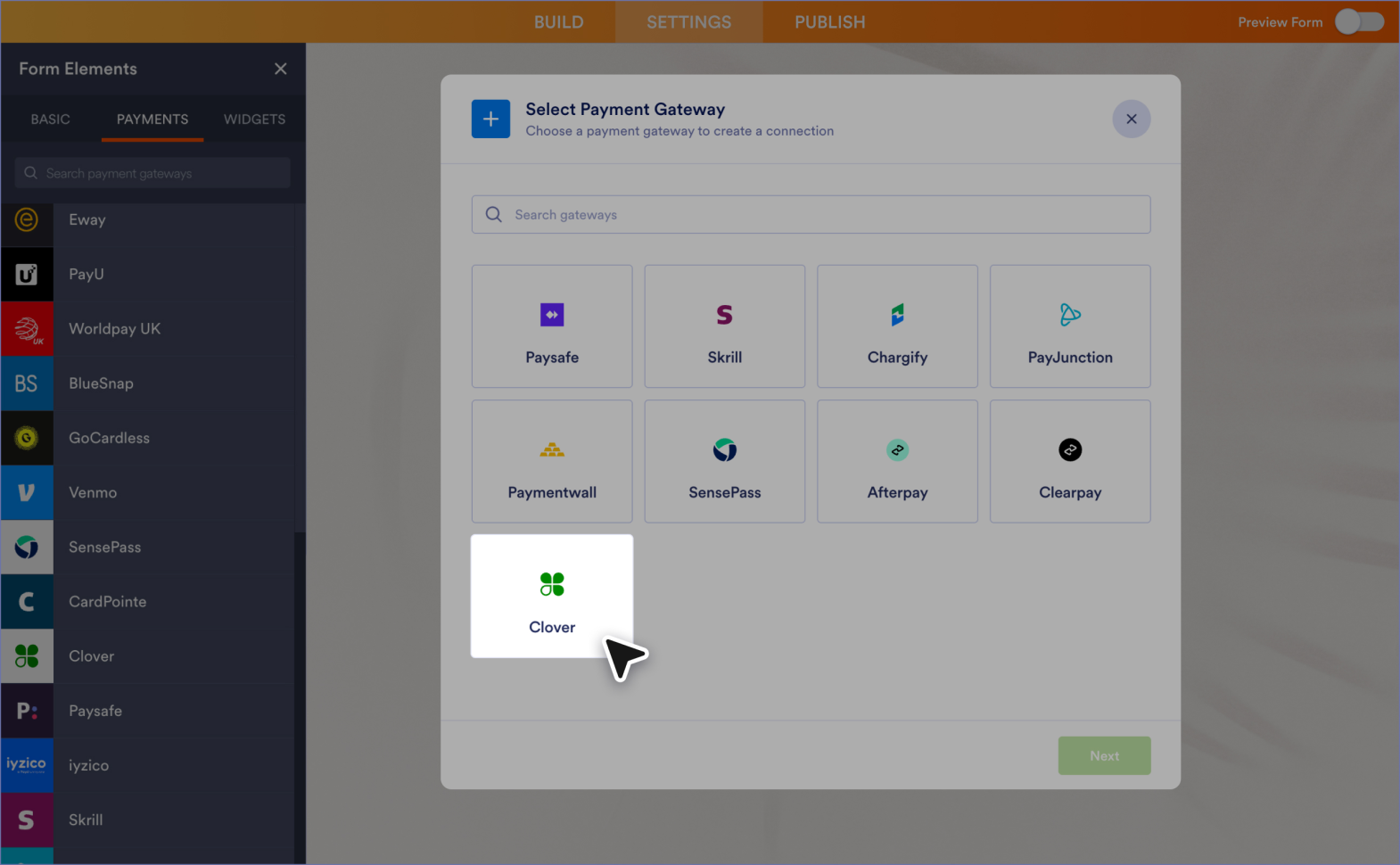The image size is (1400, 865).
Task: Click the Eway icon in sidebar
Action: point(27,219)
